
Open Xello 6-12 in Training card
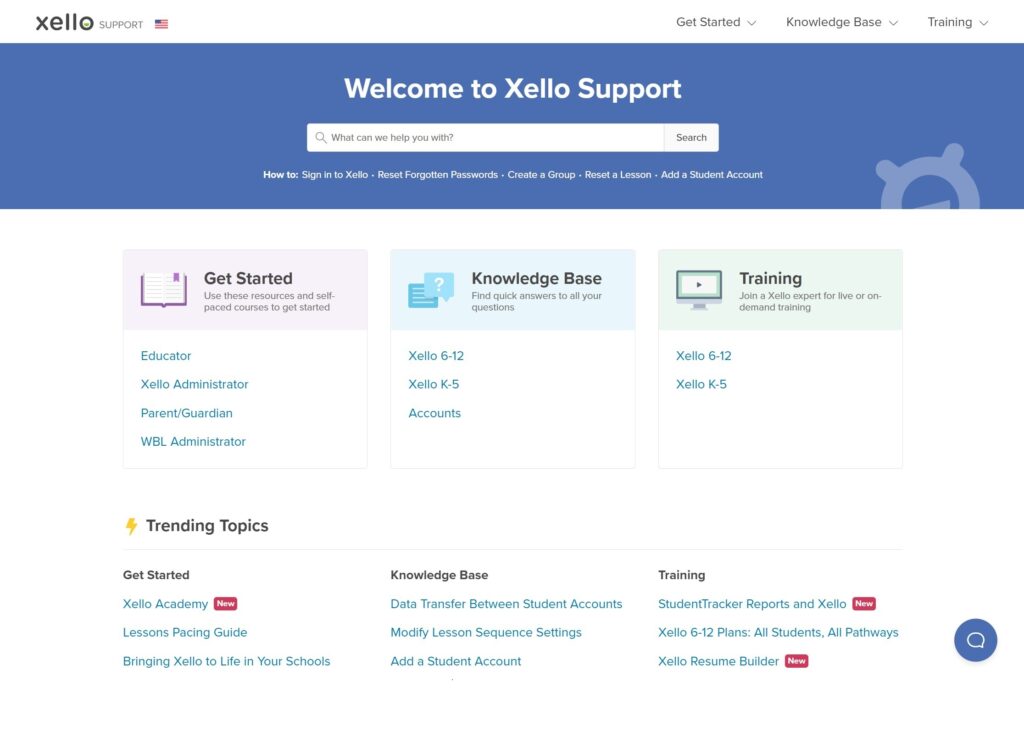point(704,356)
